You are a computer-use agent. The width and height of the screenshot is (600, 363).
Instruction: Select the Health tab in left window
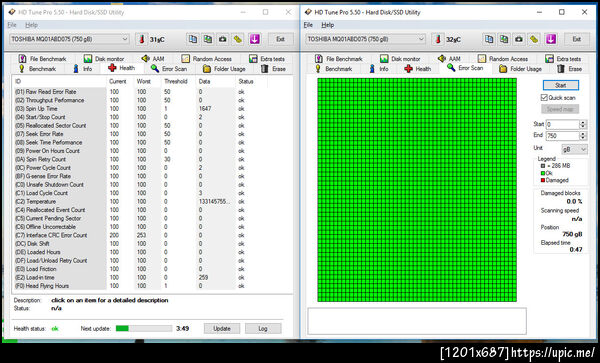click(x=122, y=68)
